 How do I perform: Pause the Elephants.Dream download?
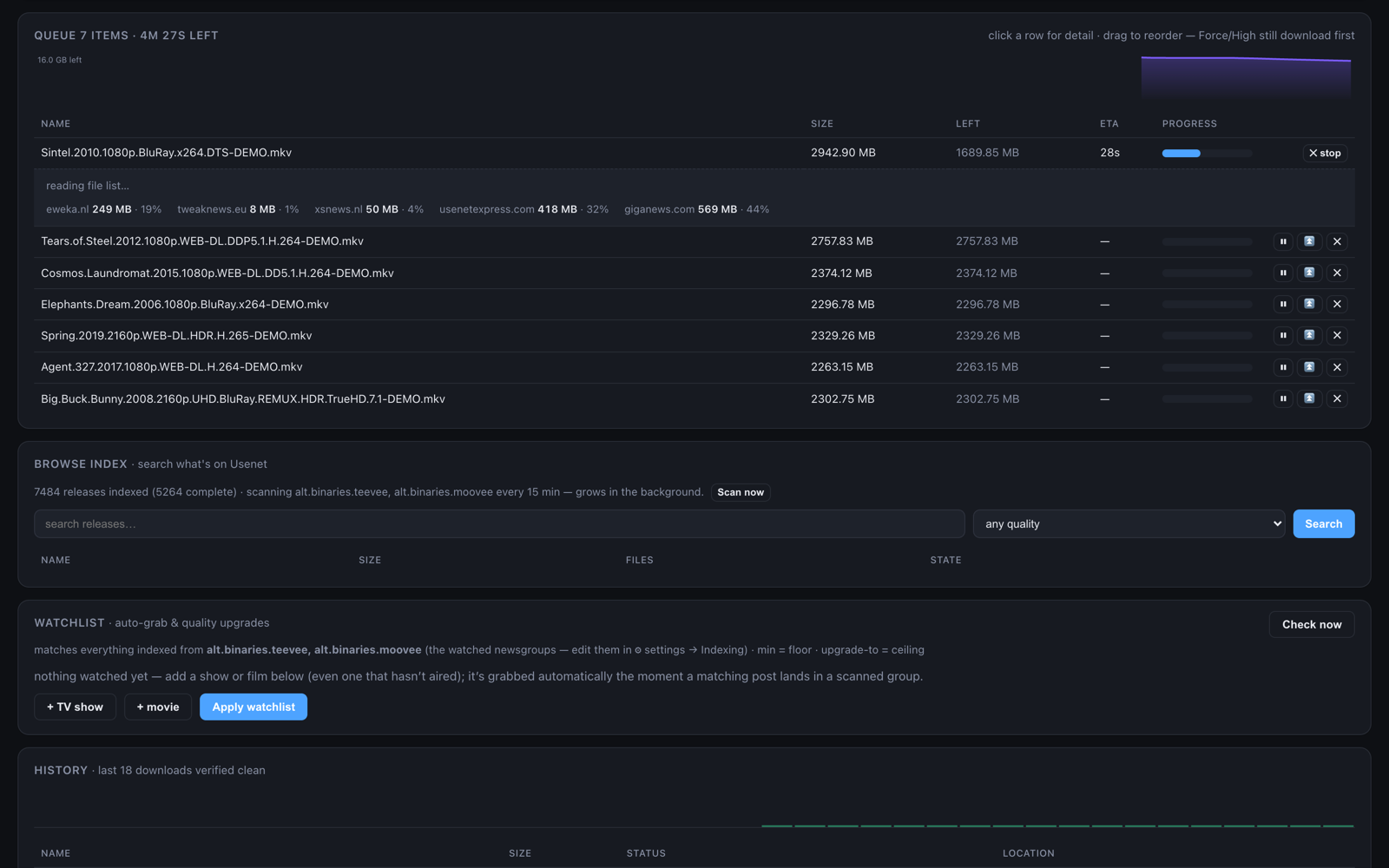pyautogui.click(x=1283, y=304)
